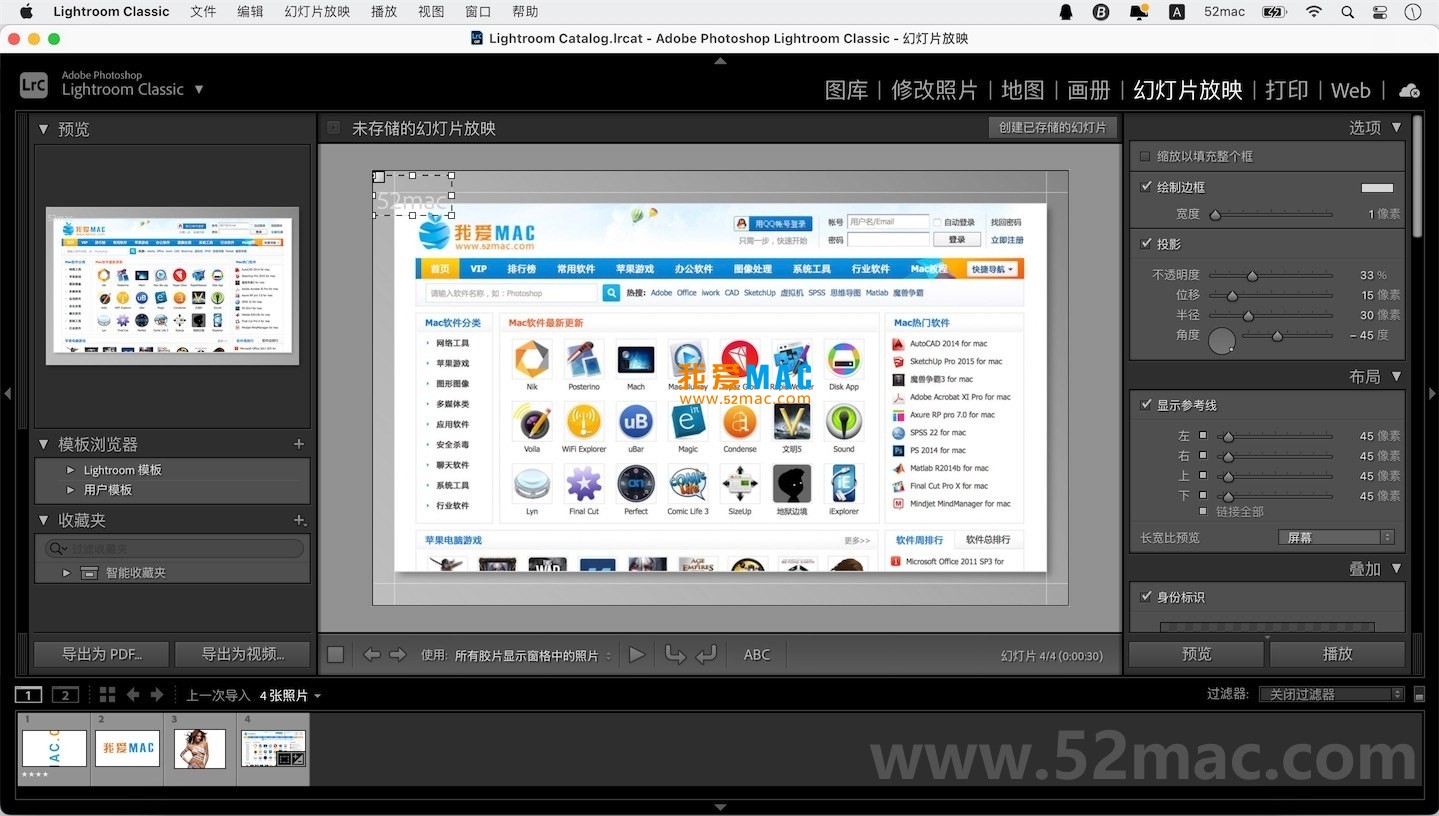Click the stop slideshow square button
The height and width of the screenshot is (816, 1439).
point(335,655)
